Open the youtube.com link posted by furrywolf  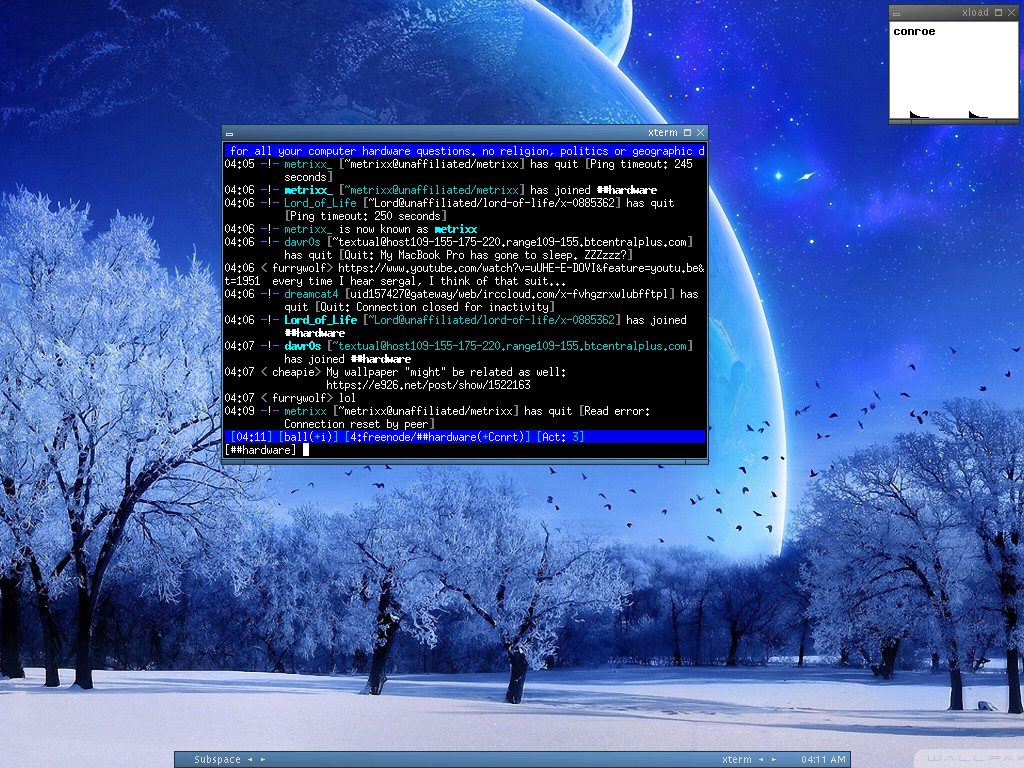(x=521, y=268)
